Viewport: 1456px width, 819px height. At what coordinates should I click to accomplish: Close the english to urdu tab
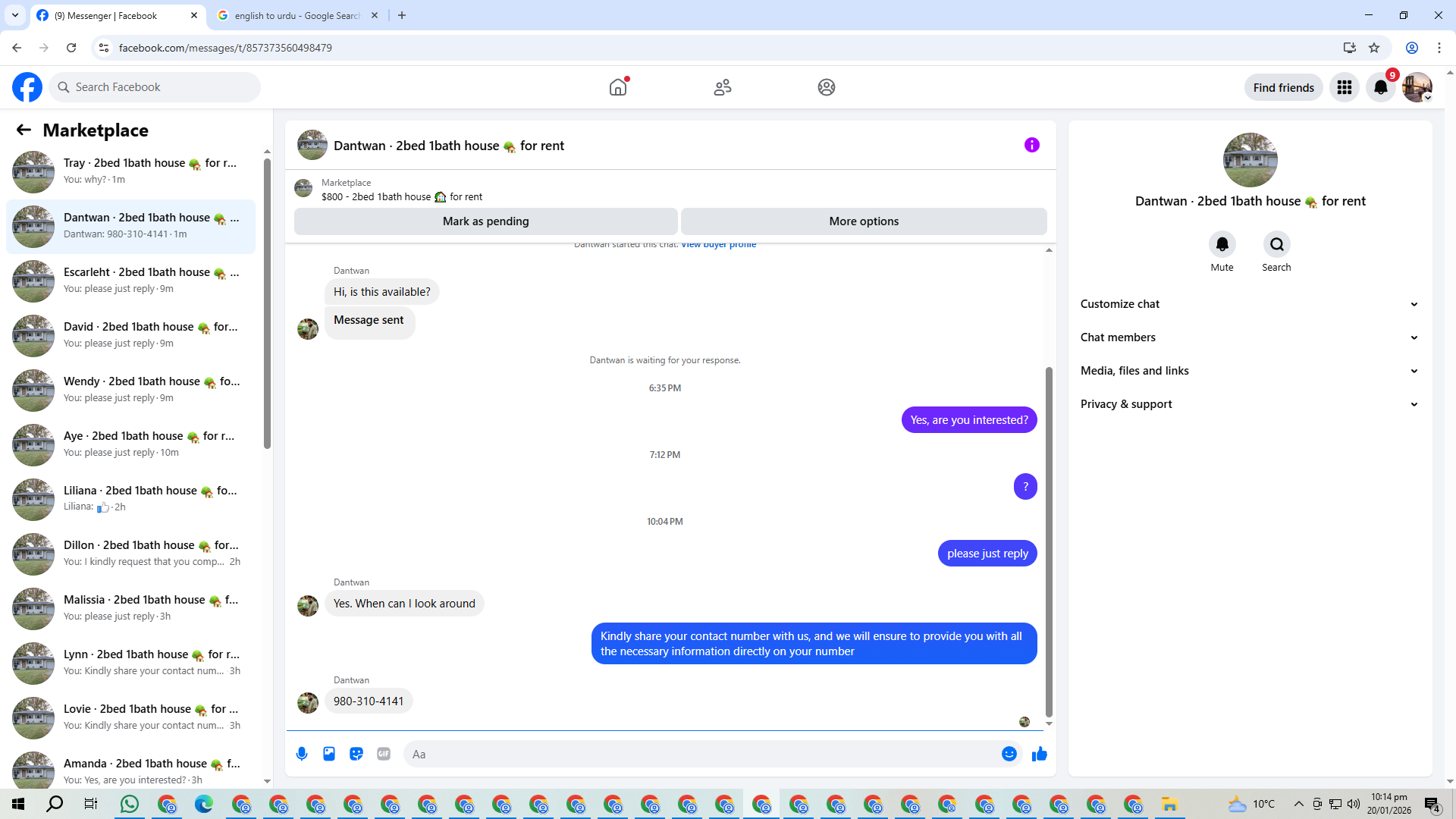click(x=375, y=15)
